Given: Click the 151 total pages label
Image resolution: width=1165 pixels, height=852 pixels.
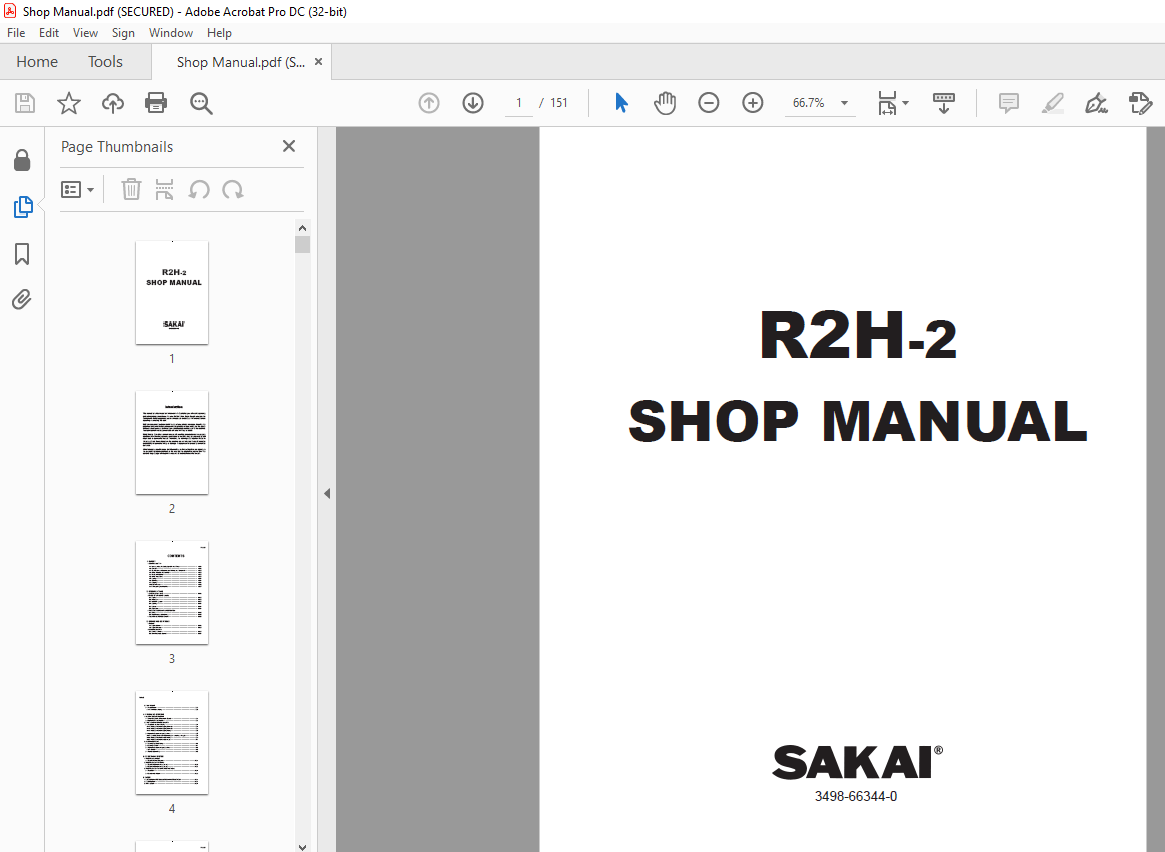Looking at the screenshot, I should click(559, 103).
